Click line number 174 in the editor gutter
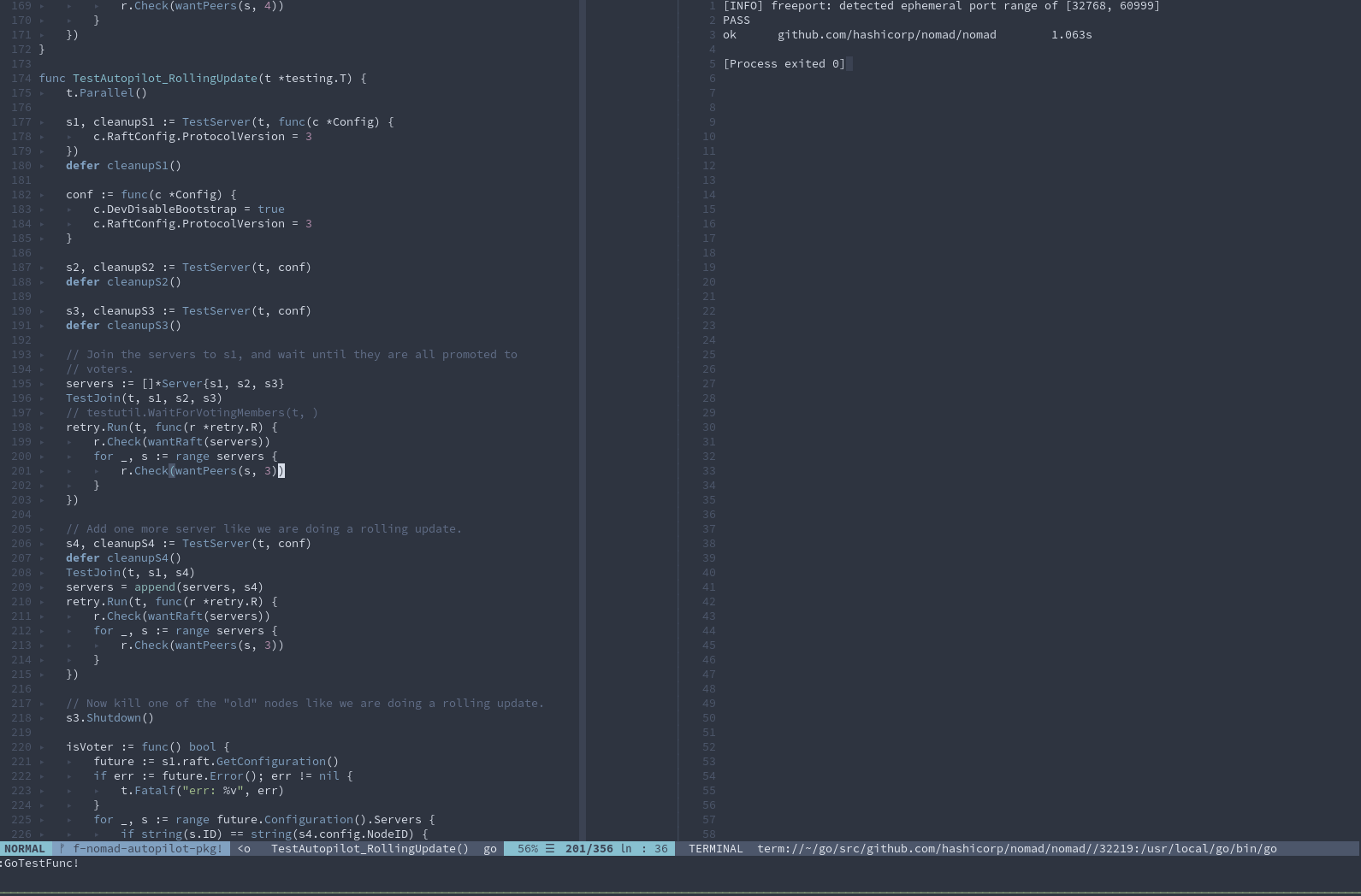 tap(21, 79)
